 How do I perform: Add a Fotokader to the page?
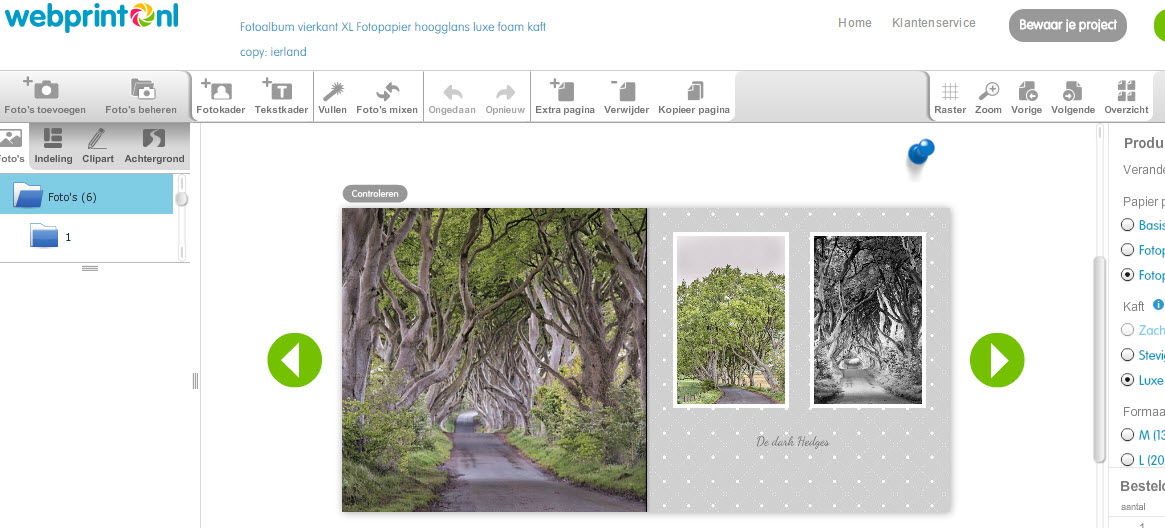(220, 90)
